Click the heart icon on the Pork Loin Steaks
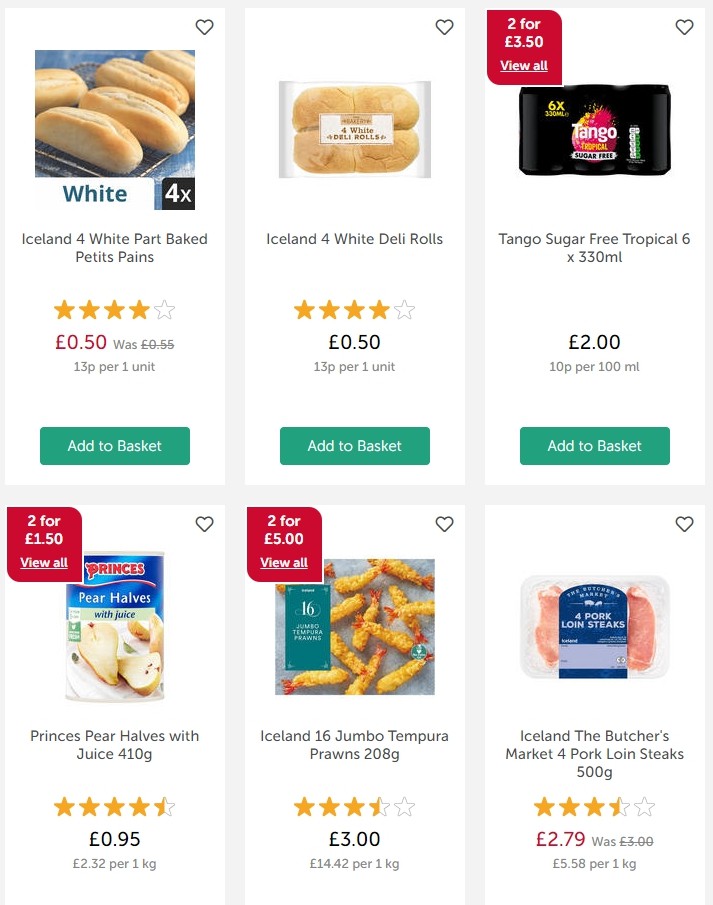This screenshot has width=713, height=905. [x=684, y=524]
